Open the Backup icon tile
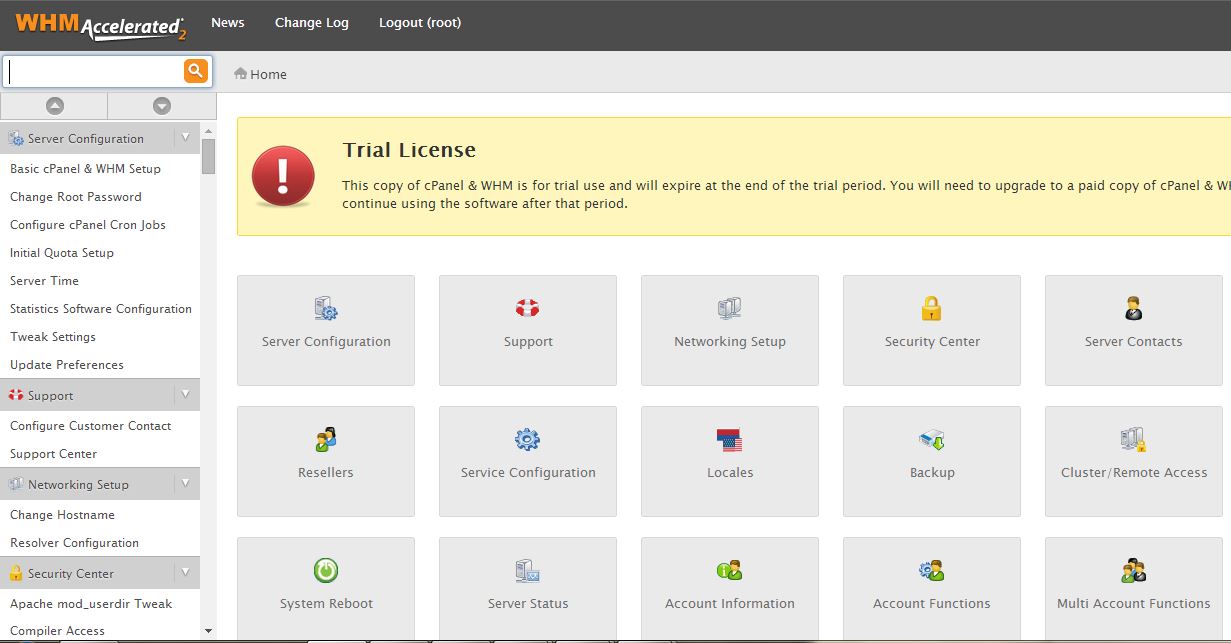 pyautogui.click(x=931, y=440)
